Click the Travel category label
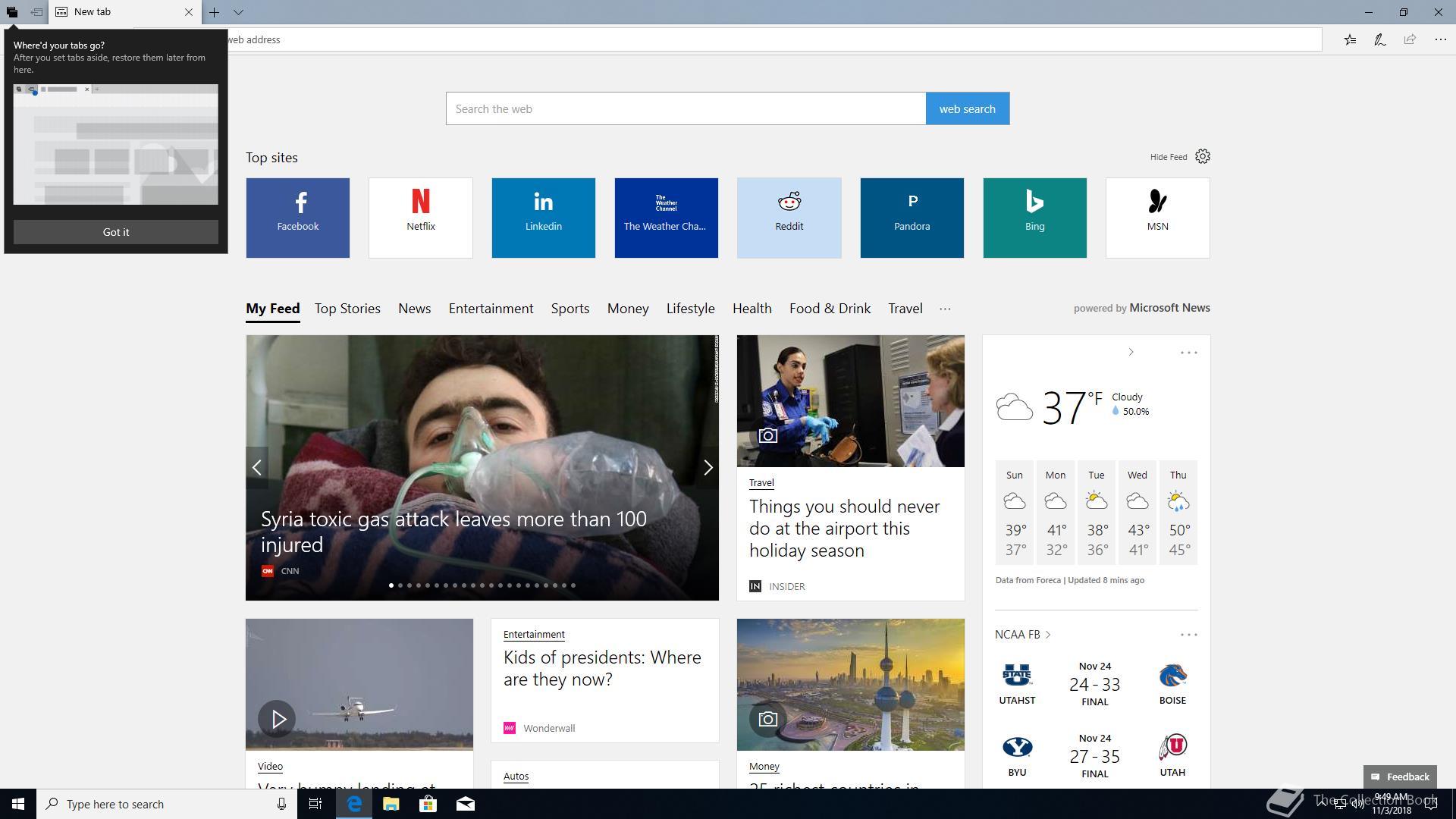This screenshot has width=1456, height=819. [761, 483]
